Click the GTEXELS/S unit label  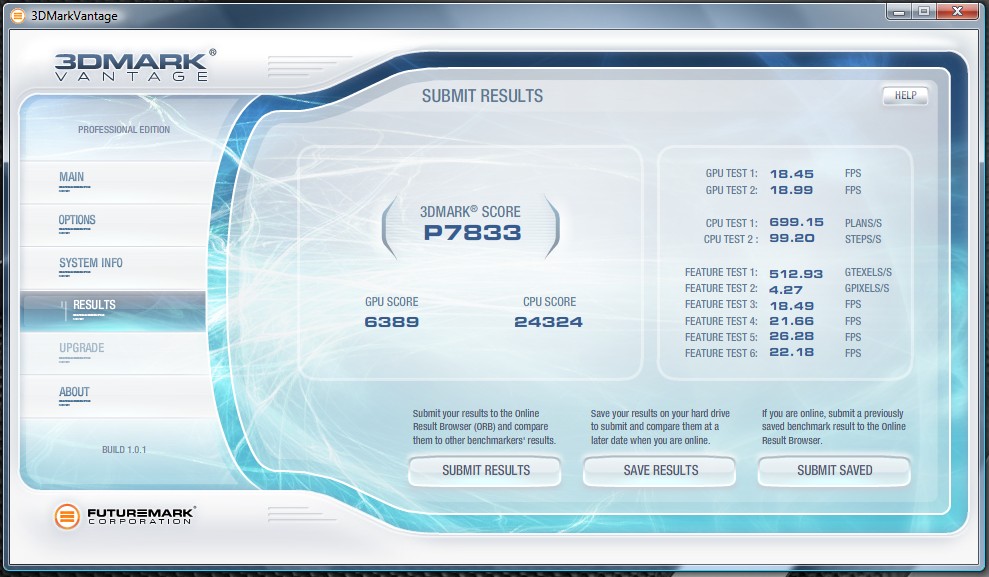pyautogui.click(x=869, y=272)
